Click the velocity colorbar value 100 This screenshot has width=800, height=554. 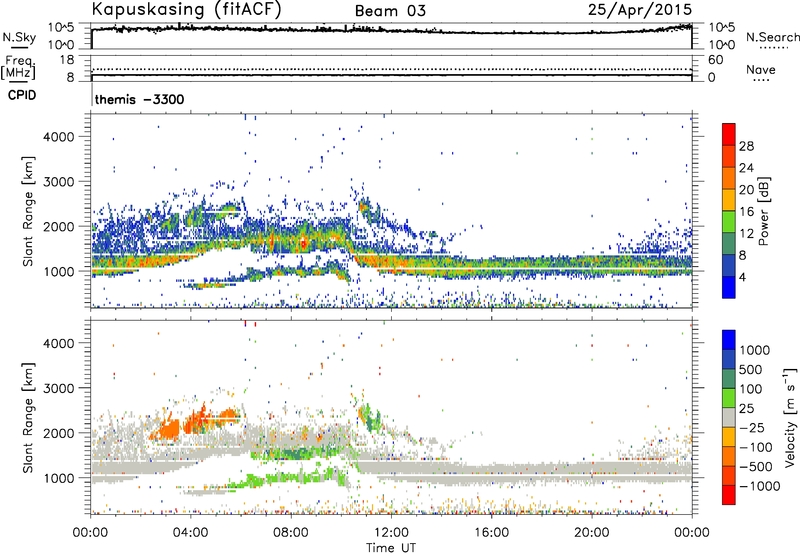(x=751, y=389)
